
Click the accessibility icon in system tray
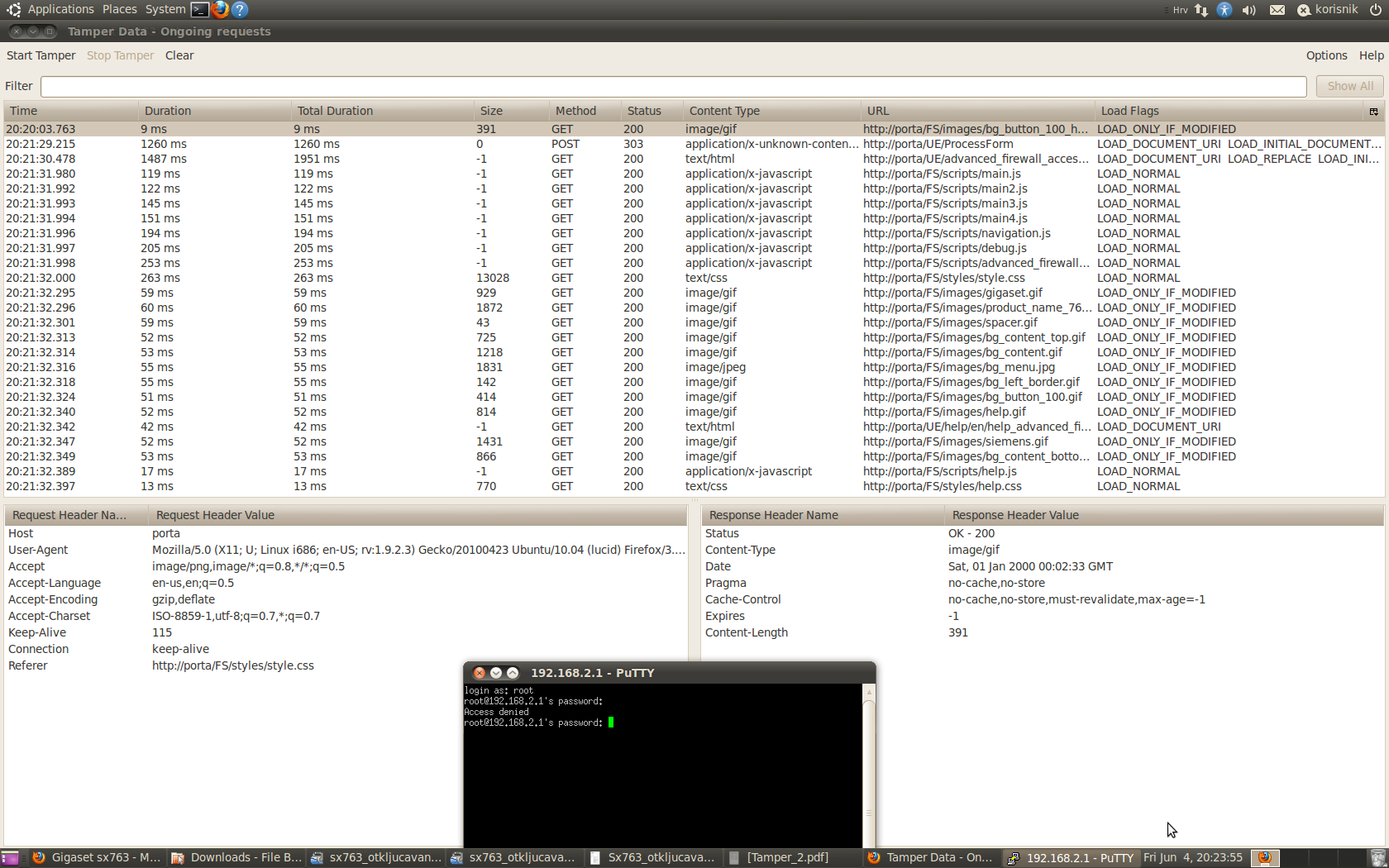(x=1224, y=10)
